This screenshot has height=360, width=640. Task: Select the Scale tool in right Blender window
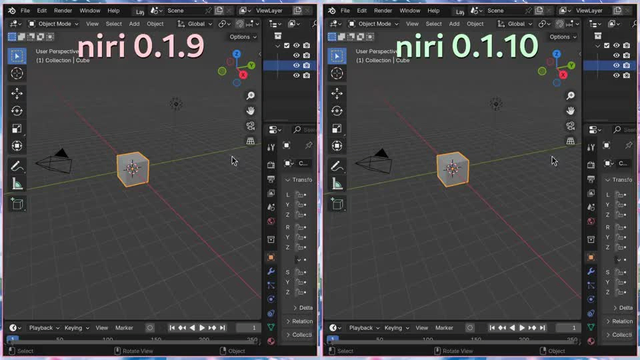point(337,129)
